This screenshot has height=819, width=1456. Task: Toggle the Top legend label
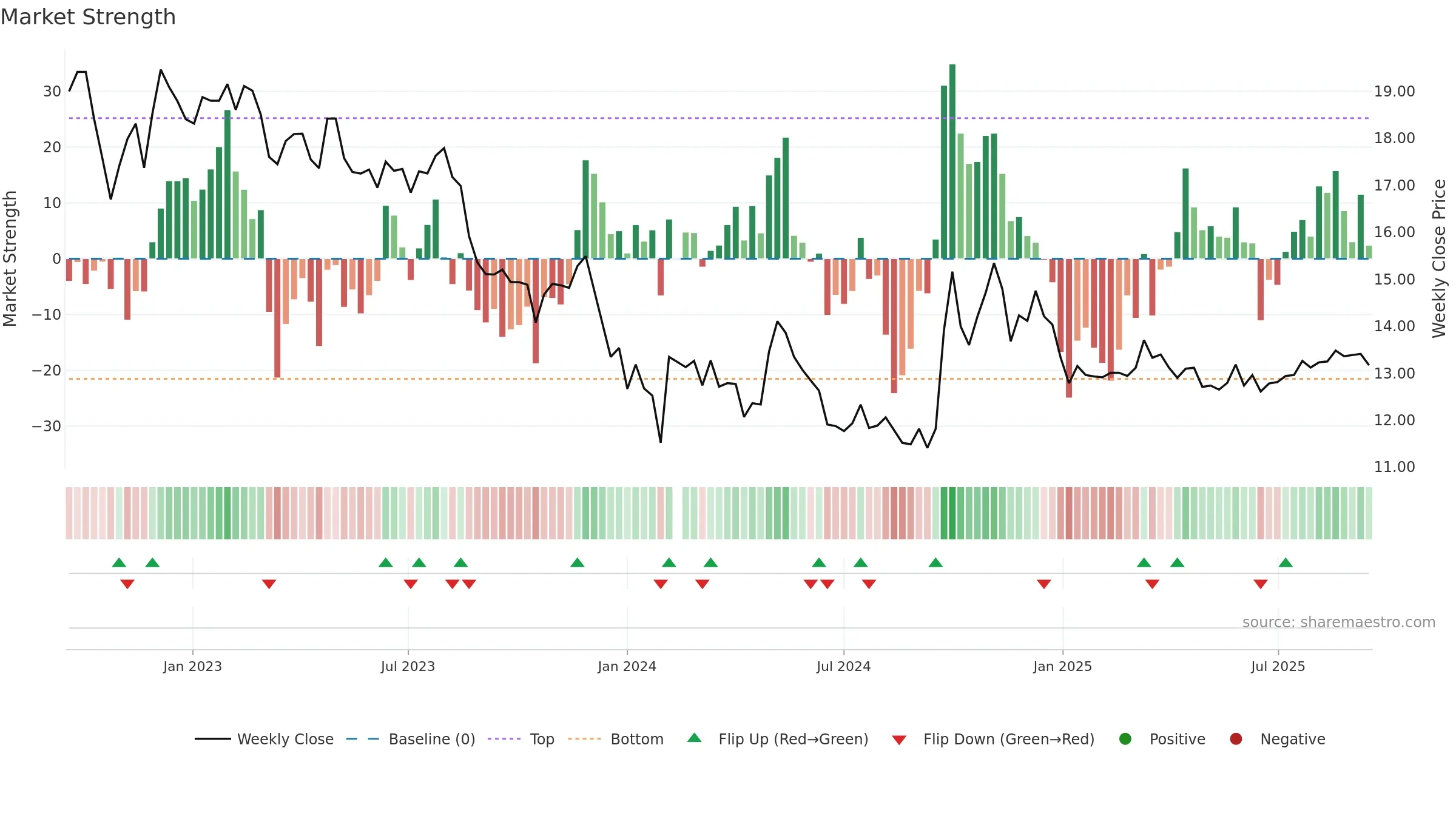tap(542, 740)
